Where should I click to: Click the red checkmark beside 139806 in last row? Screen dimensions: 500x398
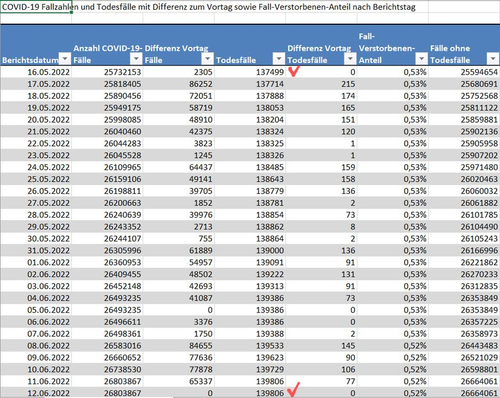(294, 389)
